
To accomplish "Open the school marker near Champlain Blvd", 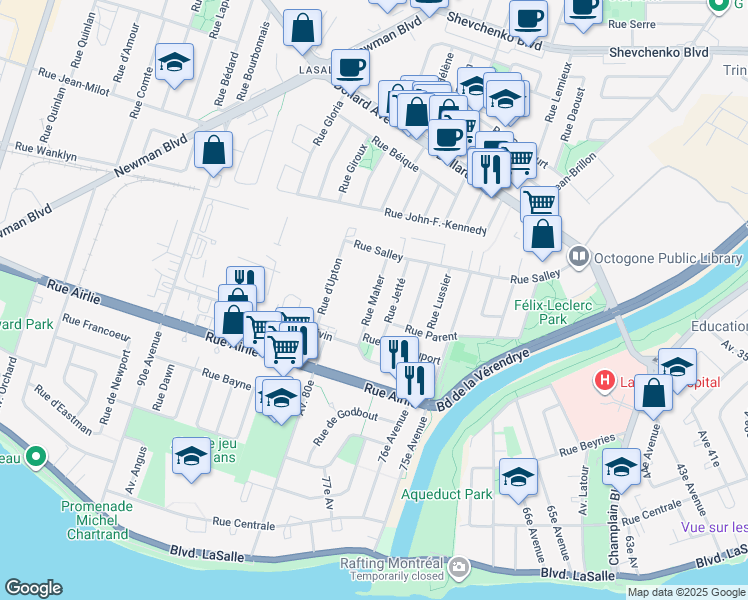I will point(621,470).
